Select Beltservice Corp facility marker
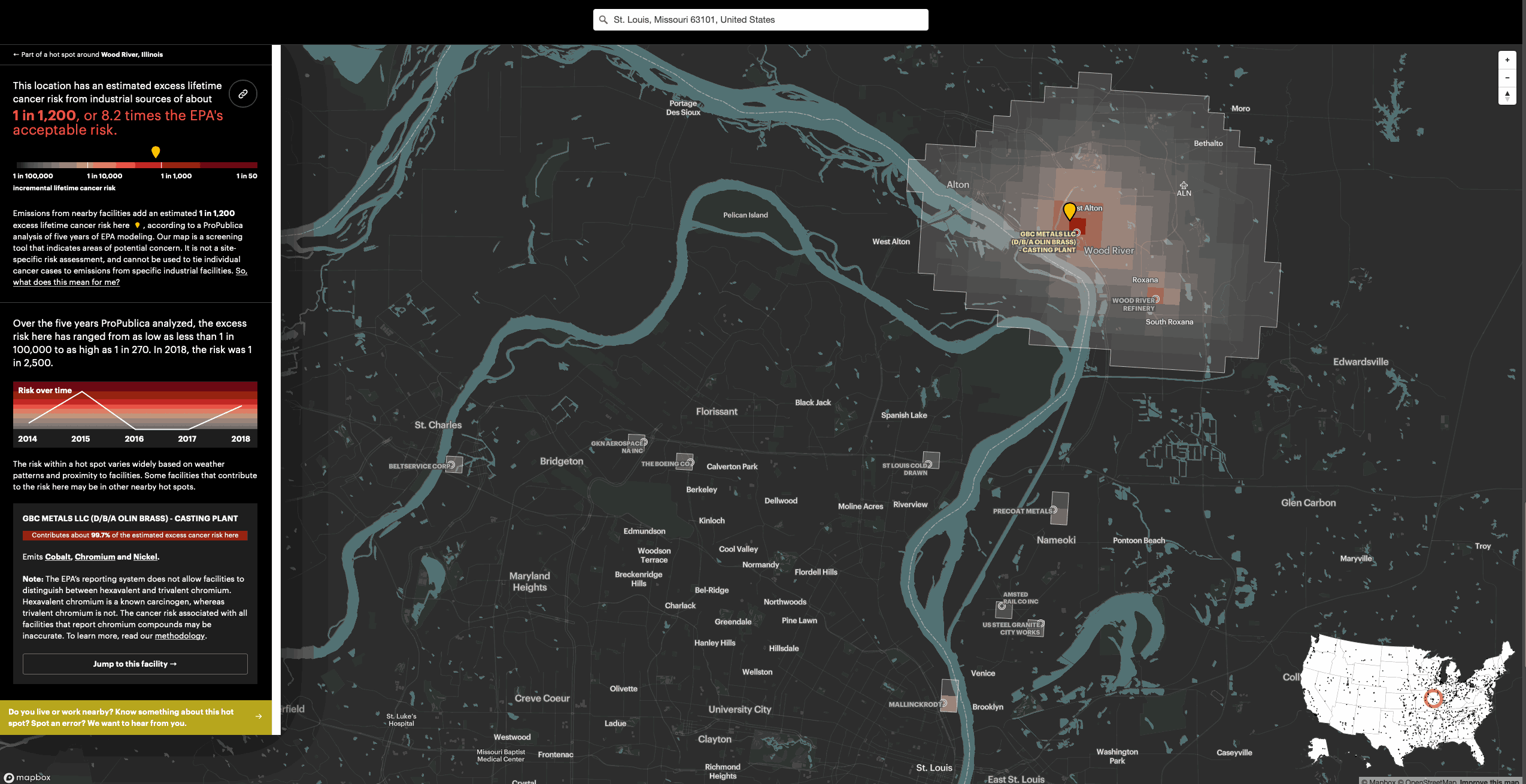1526x784 pixels. [451, 465]
